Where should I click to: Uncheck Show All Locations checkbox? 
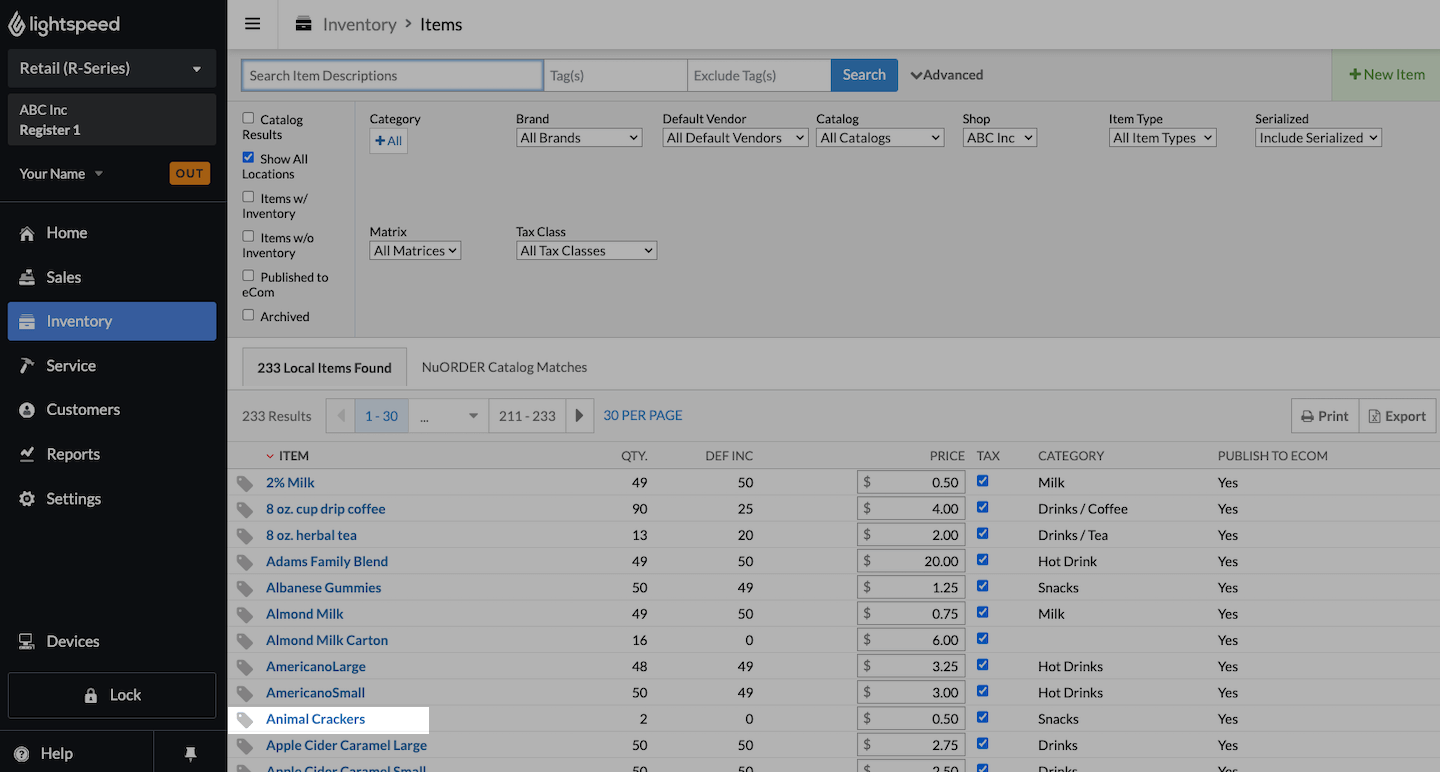point(248,158)
